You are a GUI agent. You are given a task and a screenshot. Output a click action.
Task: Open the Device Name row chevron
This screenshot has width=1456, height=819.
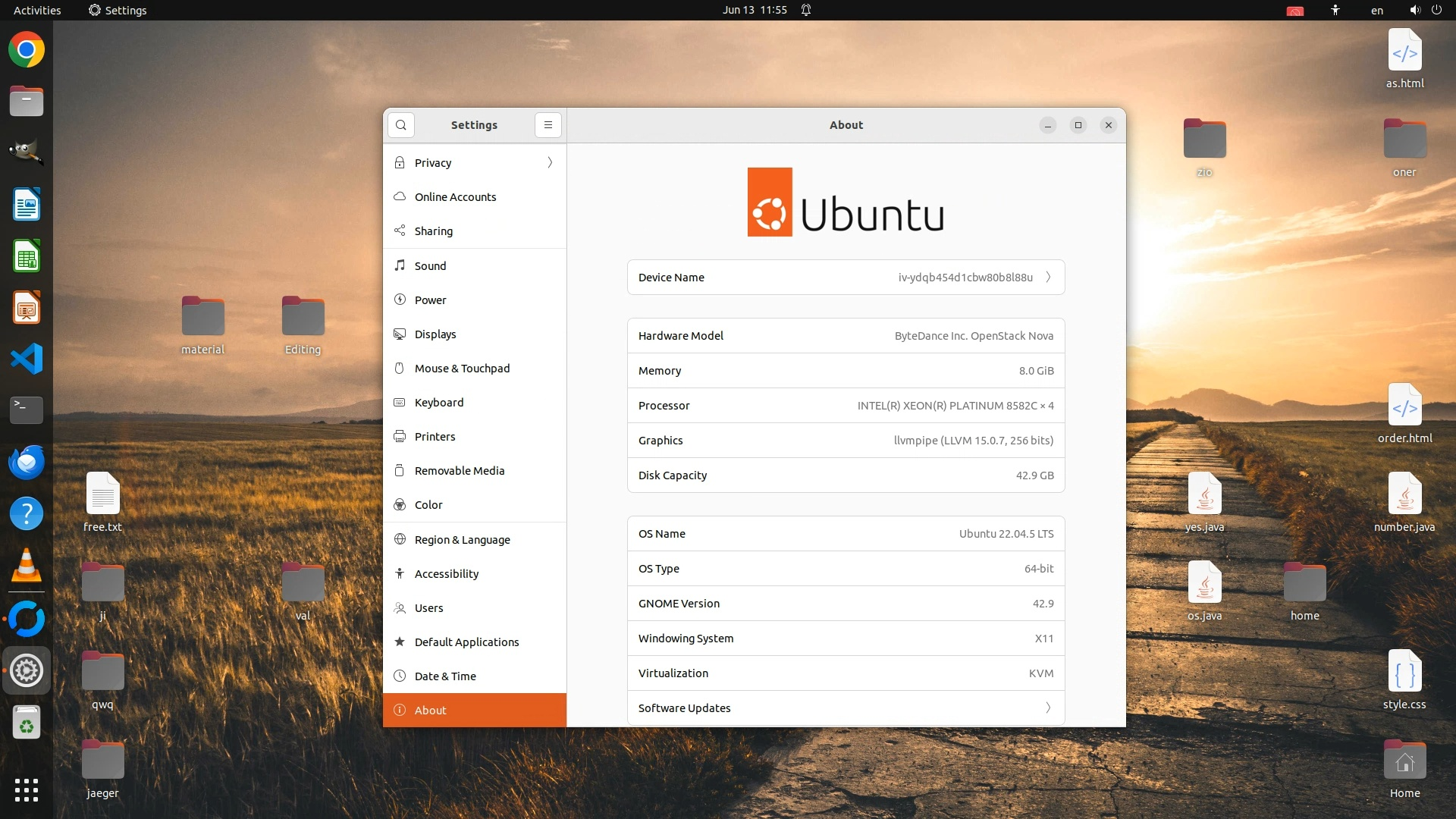click(x=1048, y=277)
